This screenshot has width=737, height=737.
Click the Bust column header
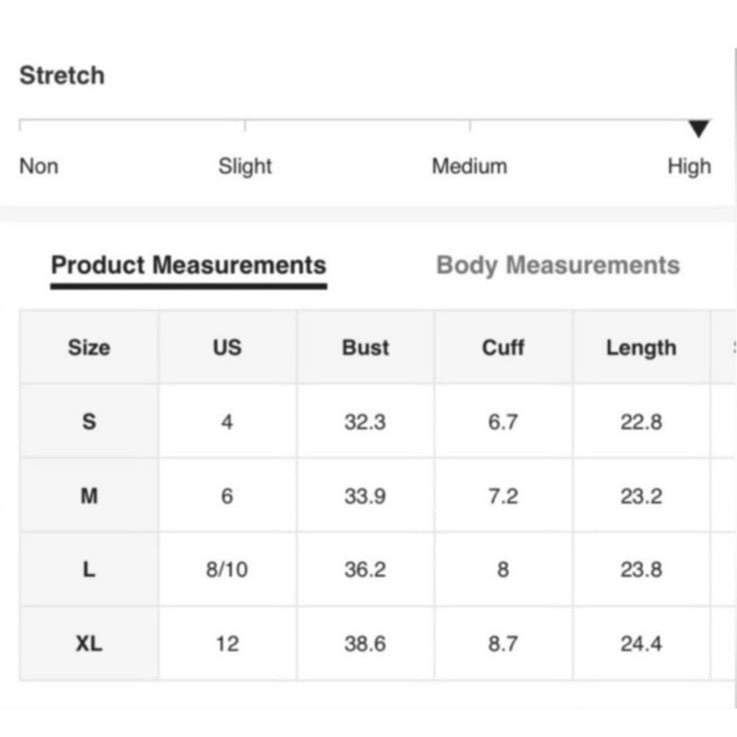[365, 347]
